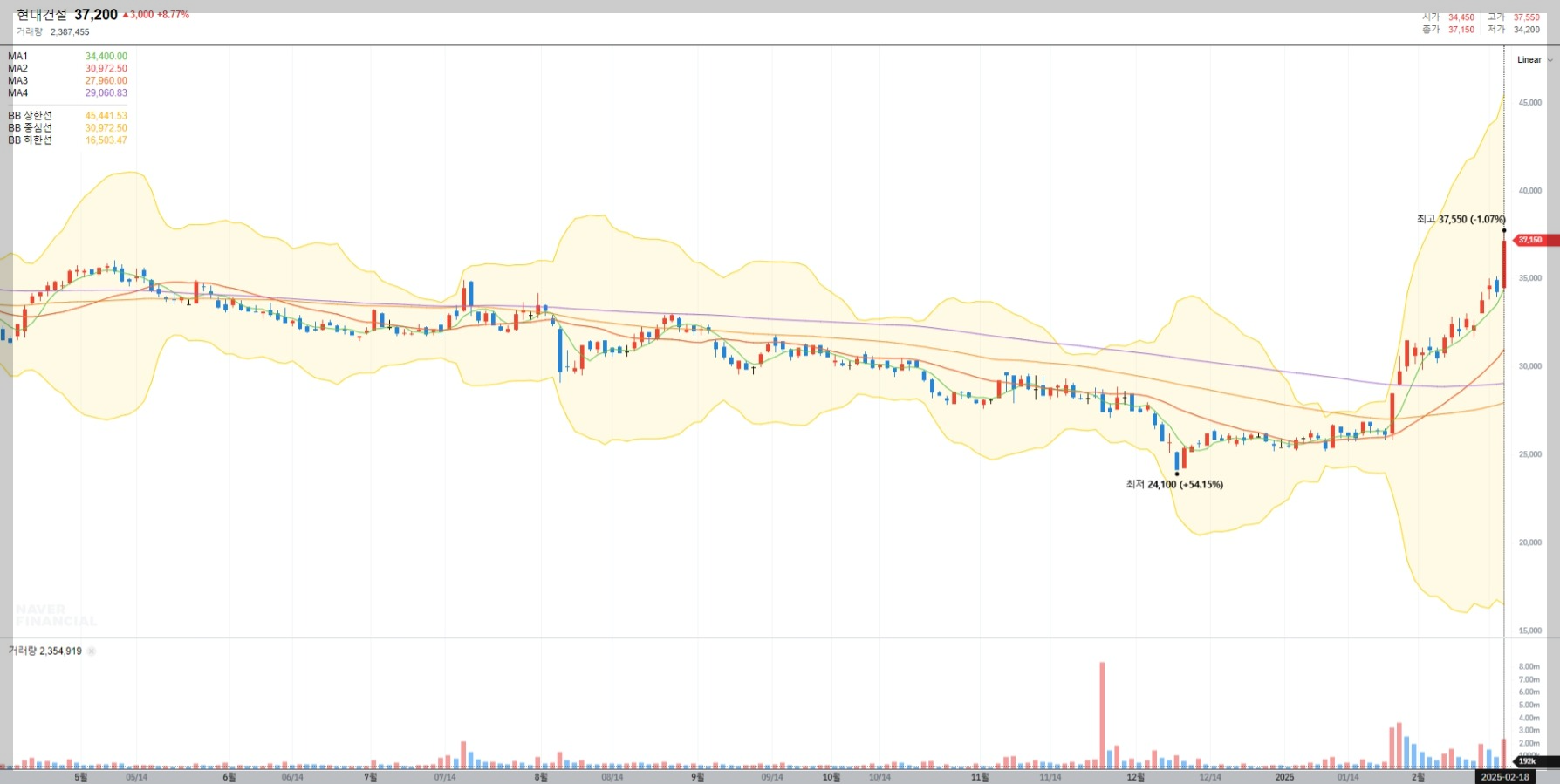This screenshot has width=1560, height=784.
Task: Select the BB 중심선 legend row
Action: pyautogui.click(x=67, y=128)
